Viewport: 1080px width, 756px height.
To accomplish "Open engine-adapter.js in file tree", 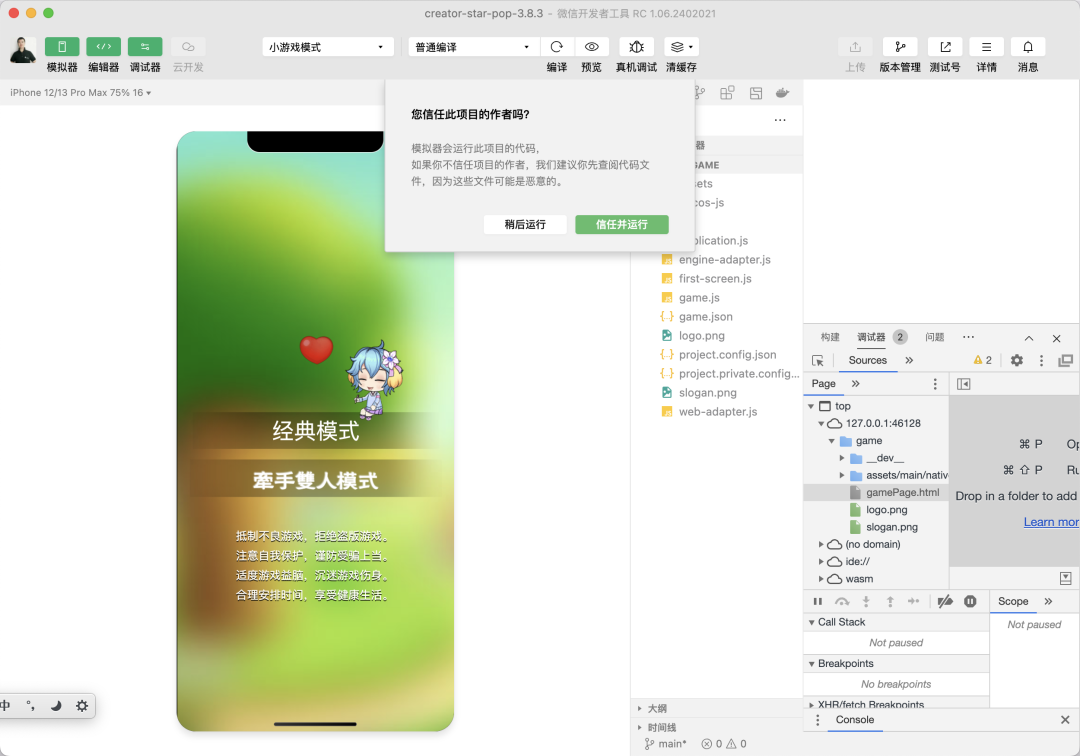I will 724,260.
